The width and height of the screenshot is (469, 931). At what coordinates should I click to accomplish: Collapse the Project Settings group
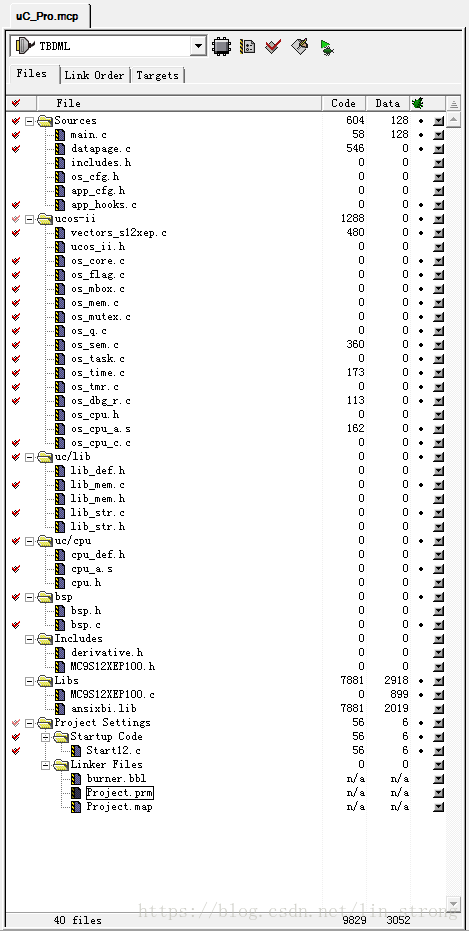coord(29,723)
